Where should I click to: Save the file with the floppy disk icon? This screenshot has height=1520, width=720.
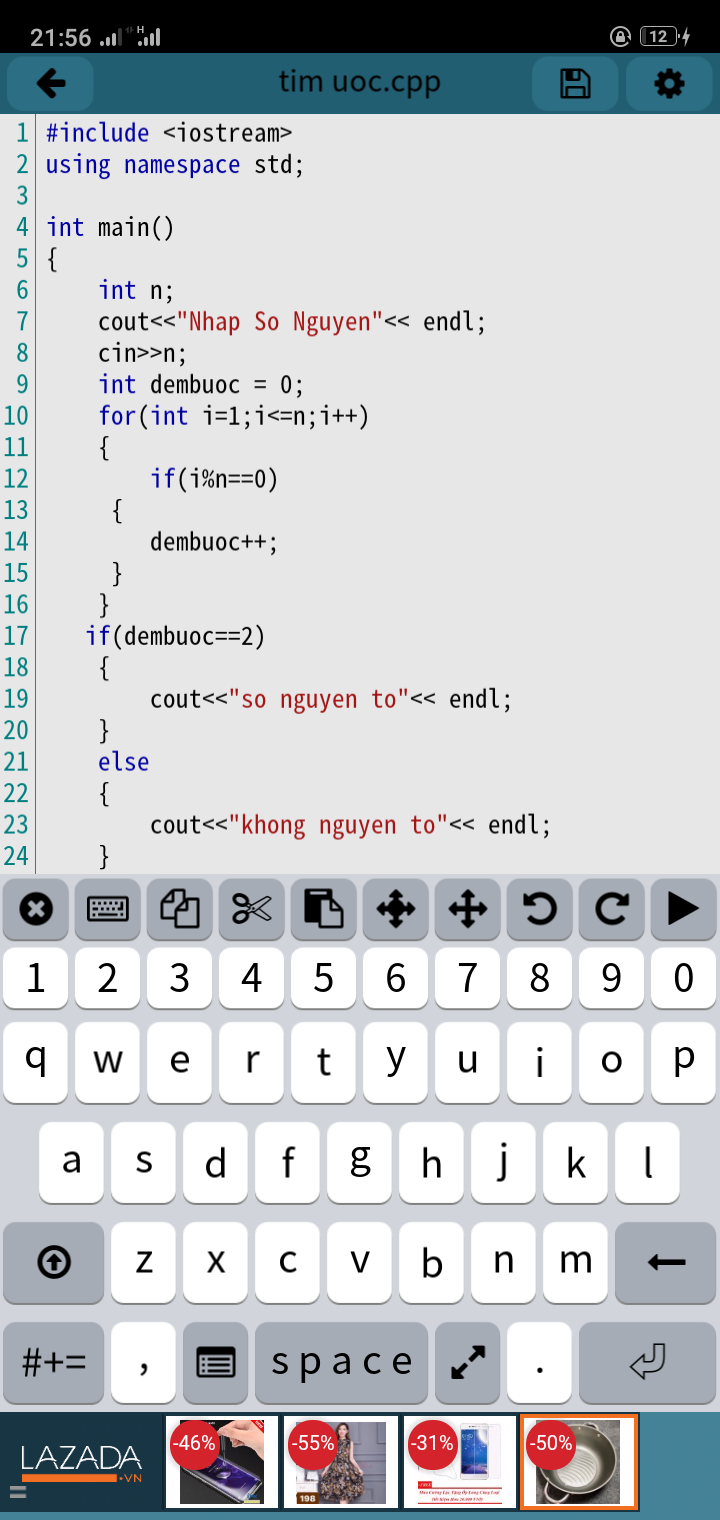pyautogui.click(x=575, y=84)
